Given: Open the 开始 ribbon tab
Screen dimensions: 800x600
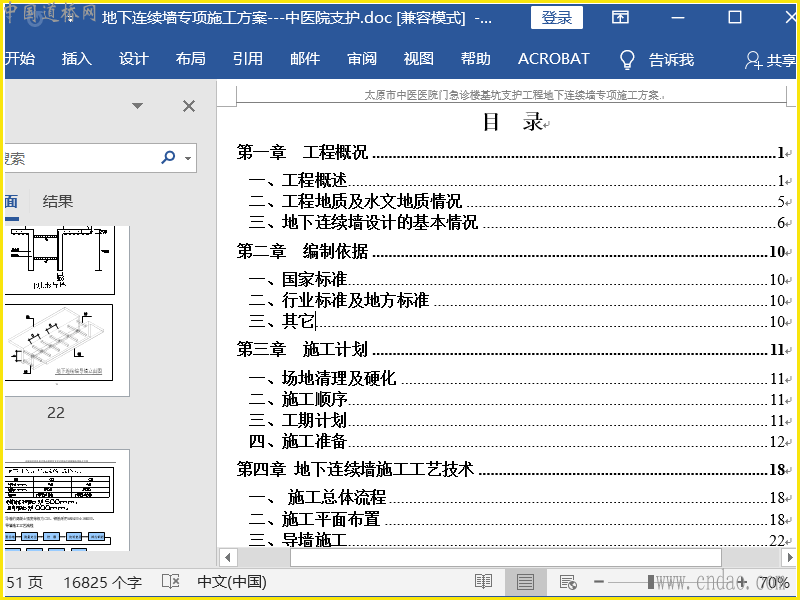Looking at the screenshot, I should [19, 59].
